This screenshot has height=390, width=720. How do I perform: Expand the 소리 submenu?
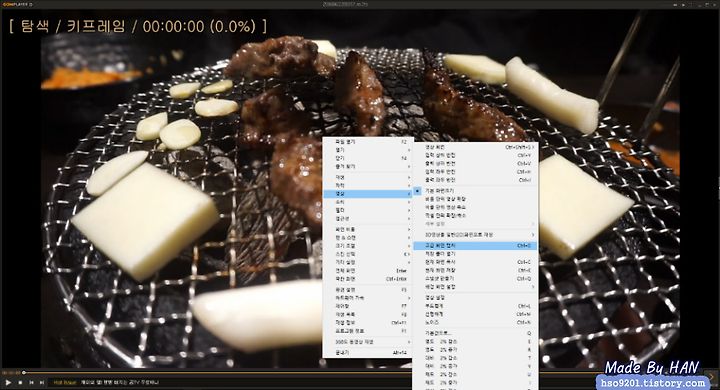pyautogui.click(x=368, y=202)
